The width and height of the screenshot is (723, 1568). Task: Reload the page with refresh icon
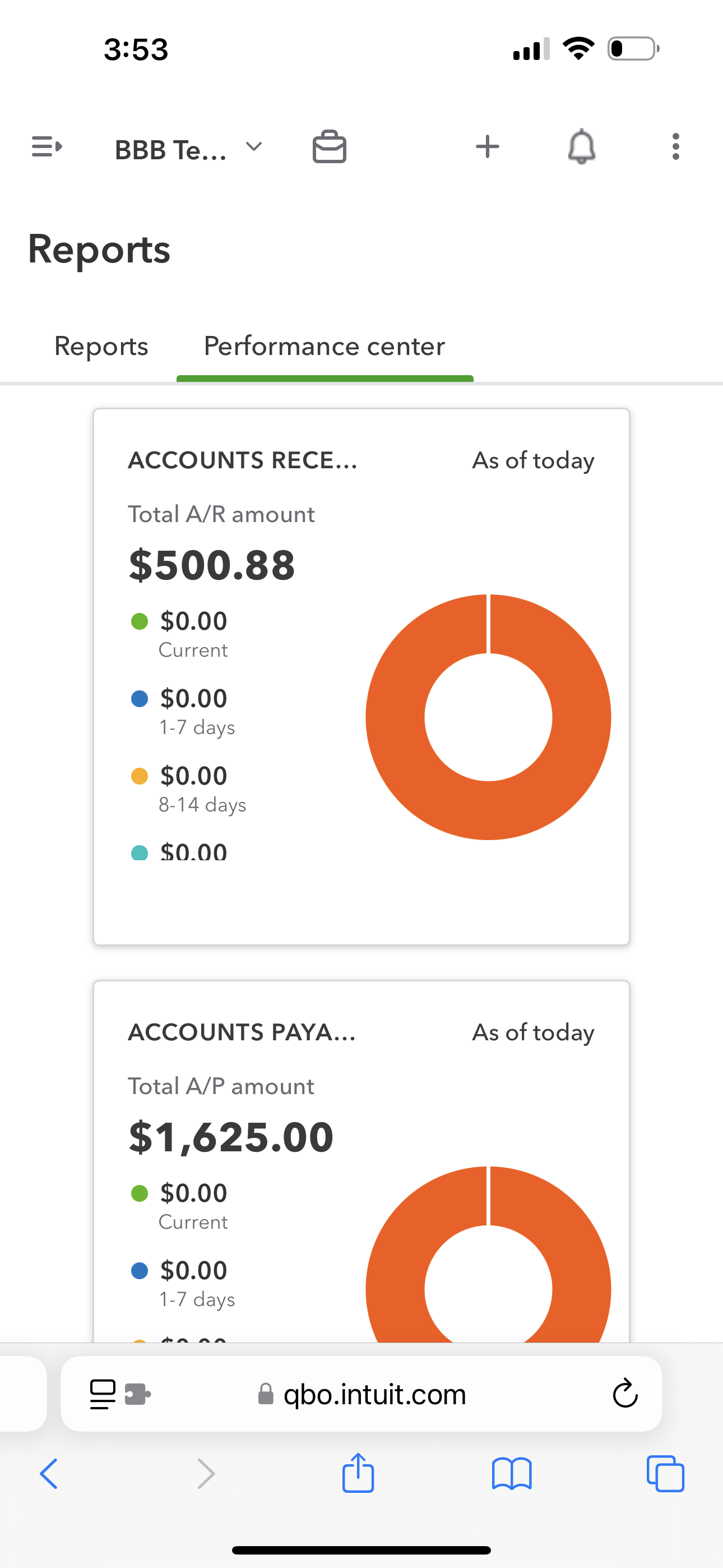pos(625,1394)
